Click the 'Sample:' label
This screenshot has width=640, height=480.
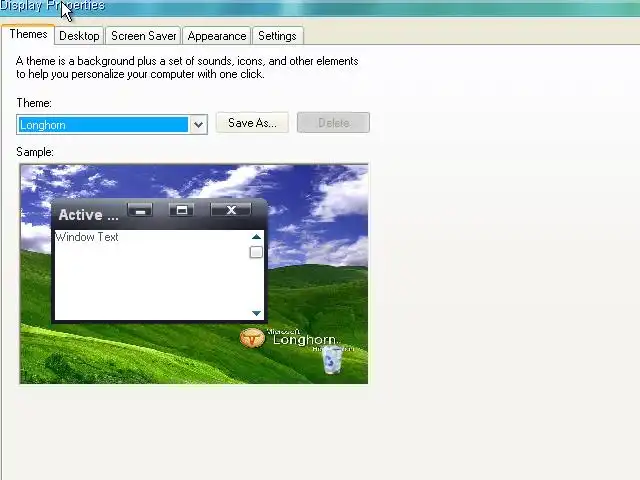35,152
